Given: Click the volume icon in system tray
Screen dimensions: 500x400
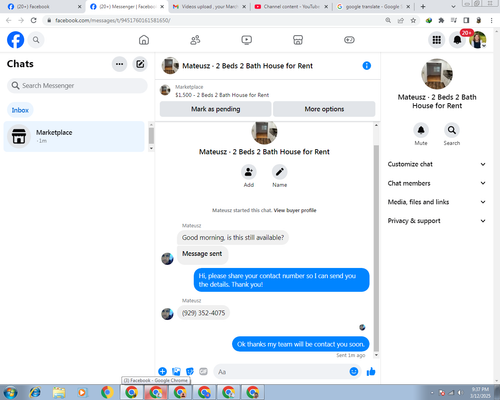Looking at the screenshot, I should pyautogui.click(x=460, y=393).
